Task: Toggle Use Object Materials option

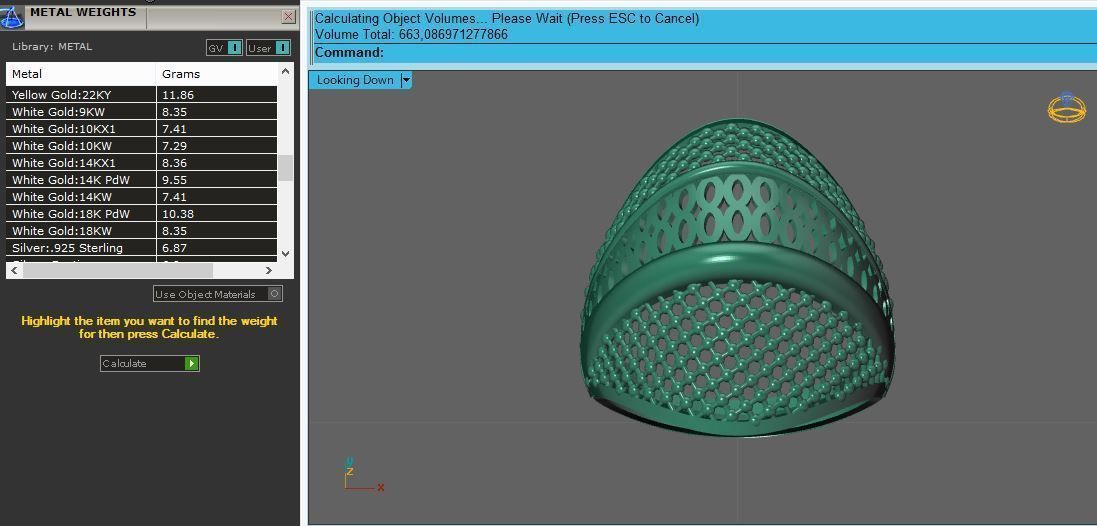Action: pyautogui.click(x=218, y=294)
